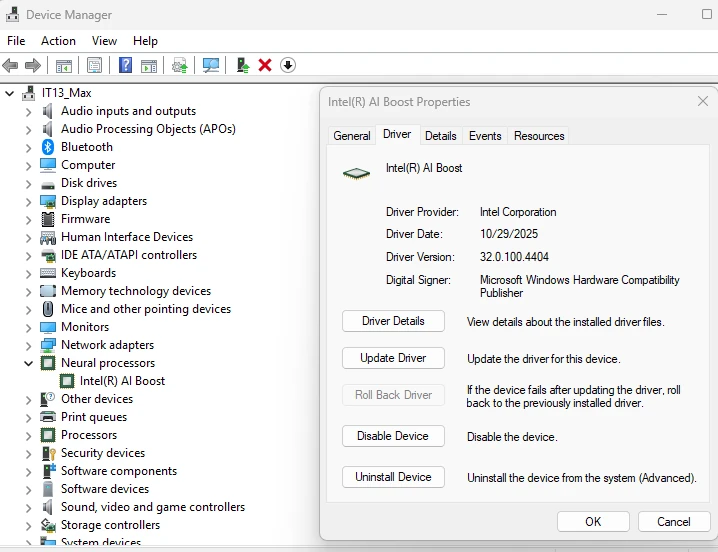Image resolution: width=718 pixels, height=552 pixels.
Task: Toggle the Show/Hide Action Pane icon
Action: 149,66
